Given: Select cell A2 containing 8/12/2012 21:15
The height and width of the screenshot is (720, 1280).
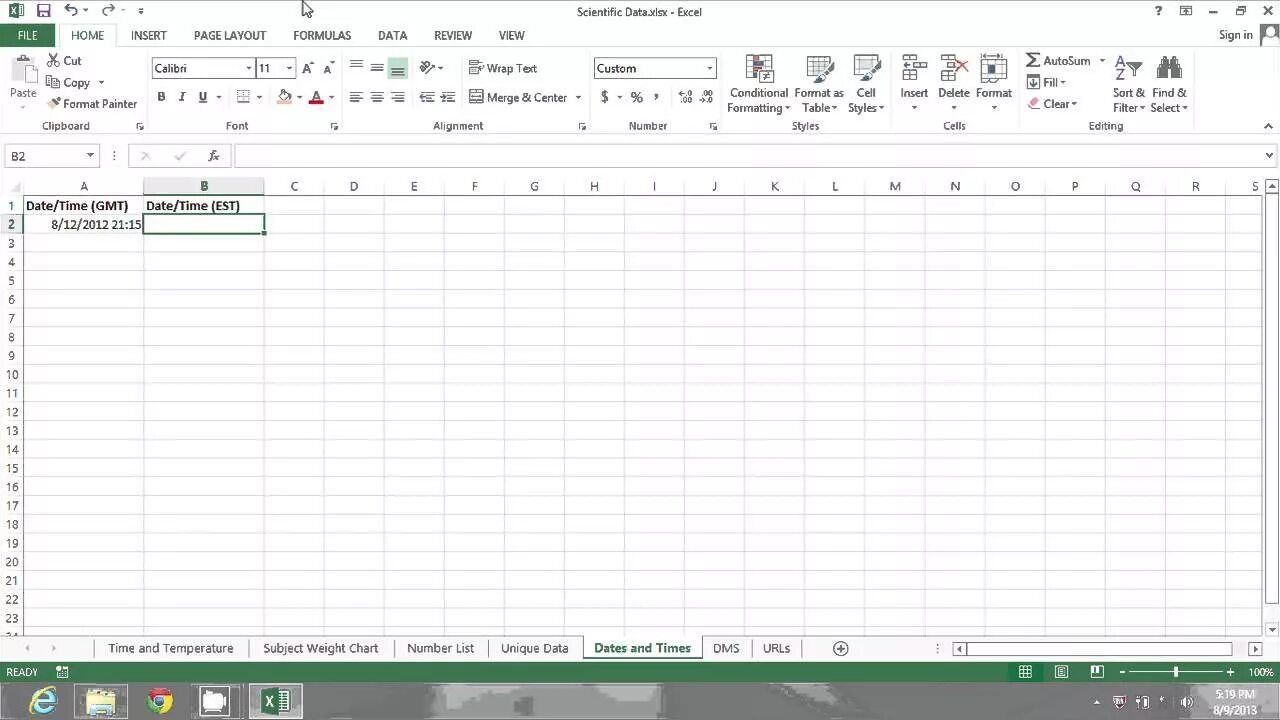Looking at the screenshot, I should (x=84, y=225).
